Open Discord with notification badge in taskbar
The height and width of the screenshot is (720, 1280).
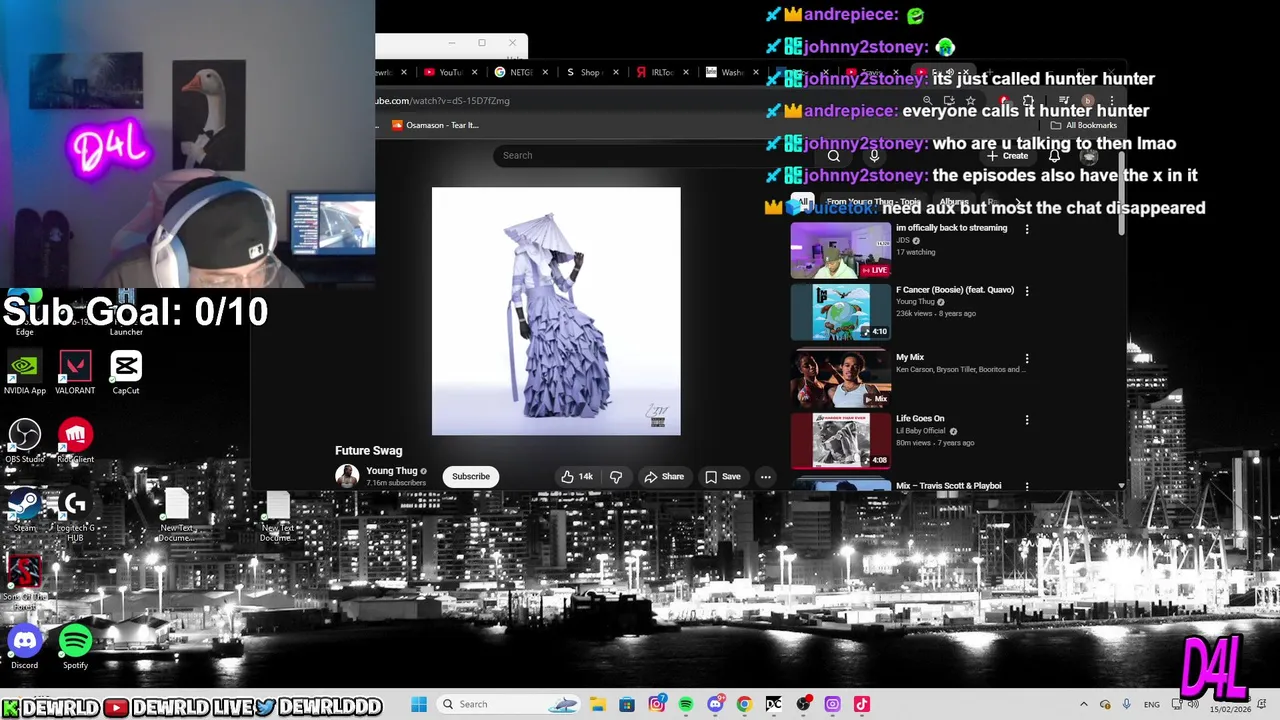pos(715,704)
